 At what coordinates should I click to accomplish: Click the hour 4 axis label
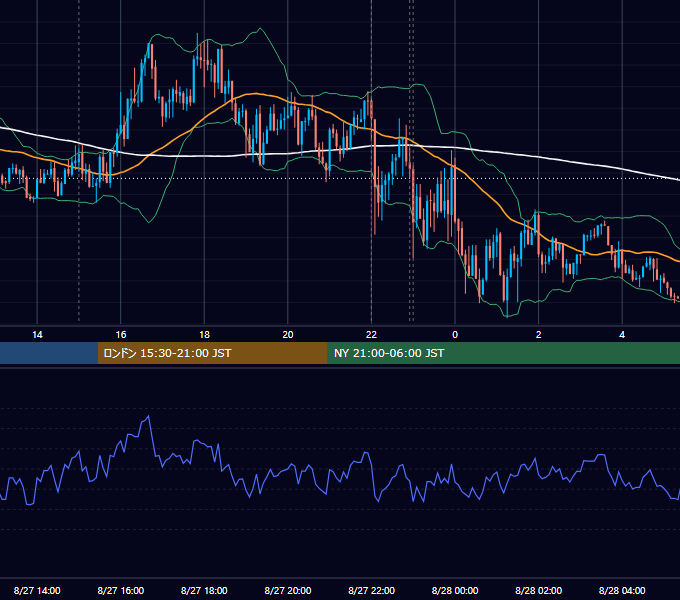tap(622, 335)
